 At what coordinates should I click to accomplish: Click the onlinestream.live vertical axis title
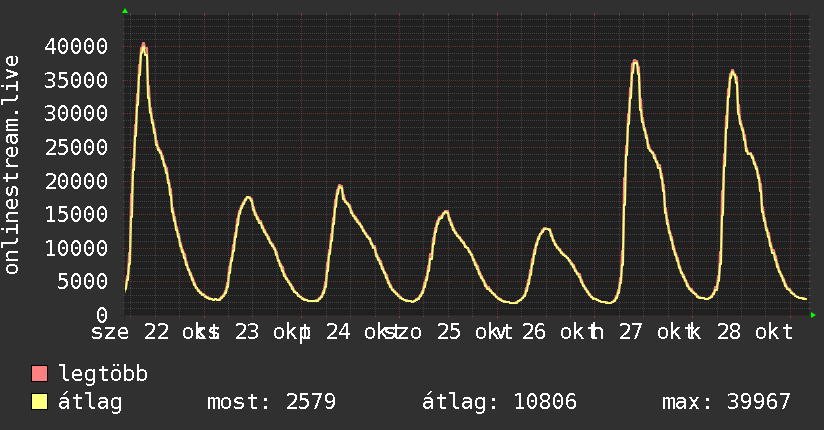coord(11,165)
